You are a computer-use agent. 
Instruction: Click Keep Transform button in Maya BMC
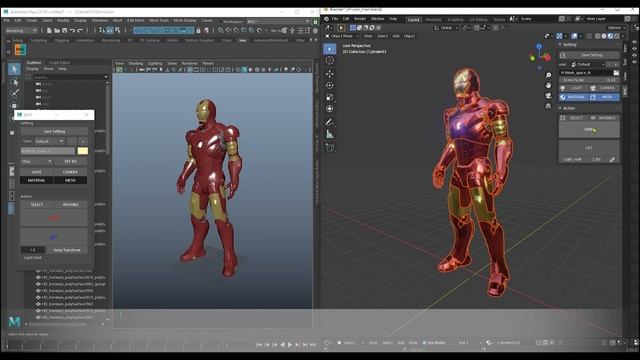tap(67, 250)
